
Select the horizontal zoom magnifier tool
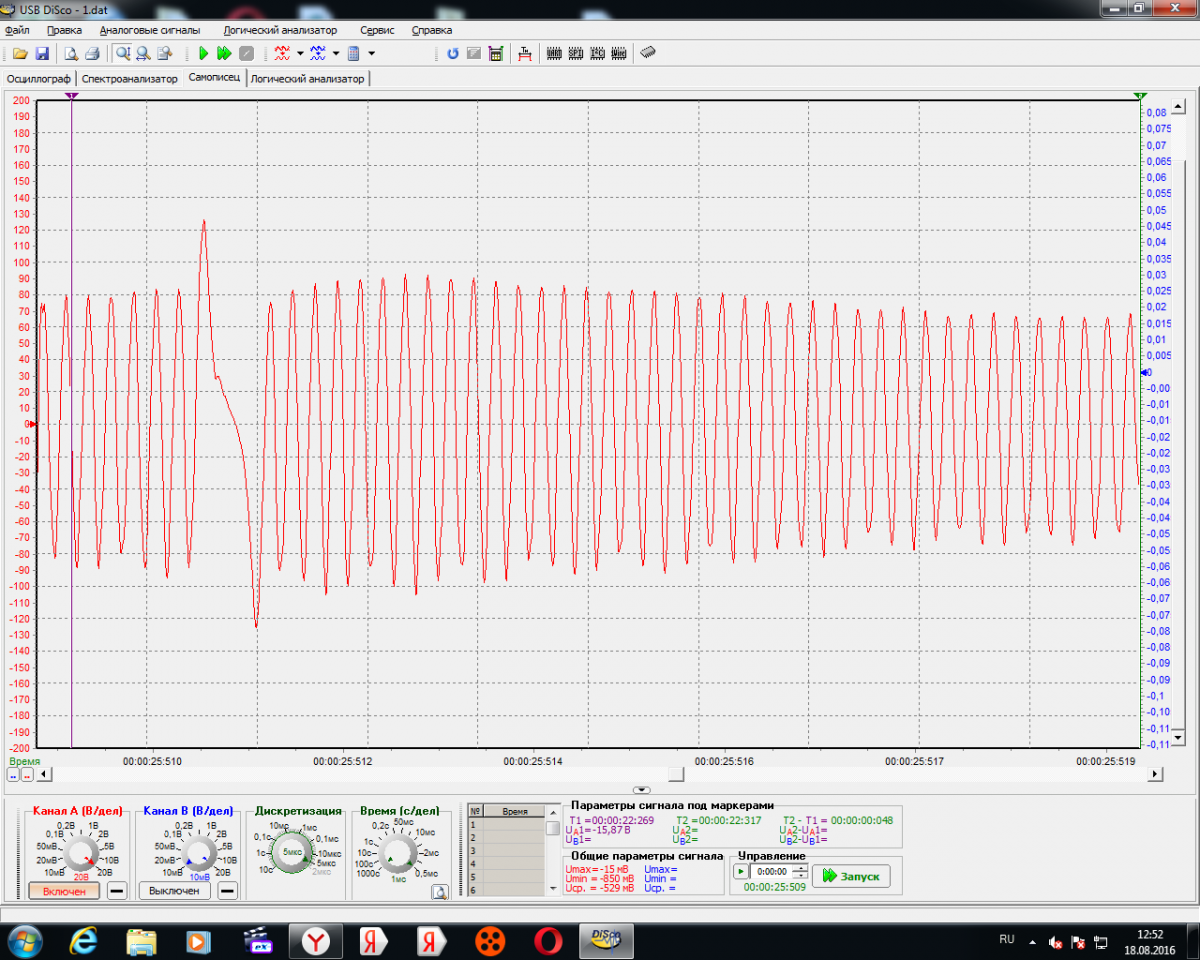[x=144, y=53]
